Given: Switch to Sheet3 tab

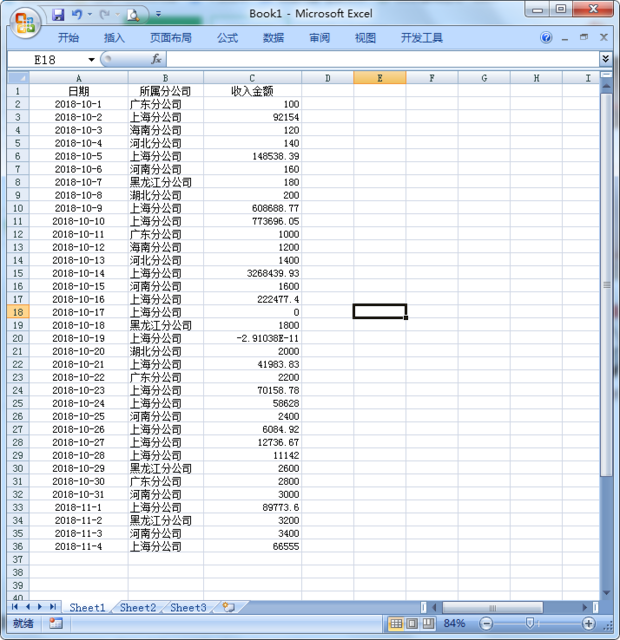Looking at the screenshot, I should (188, 607).
